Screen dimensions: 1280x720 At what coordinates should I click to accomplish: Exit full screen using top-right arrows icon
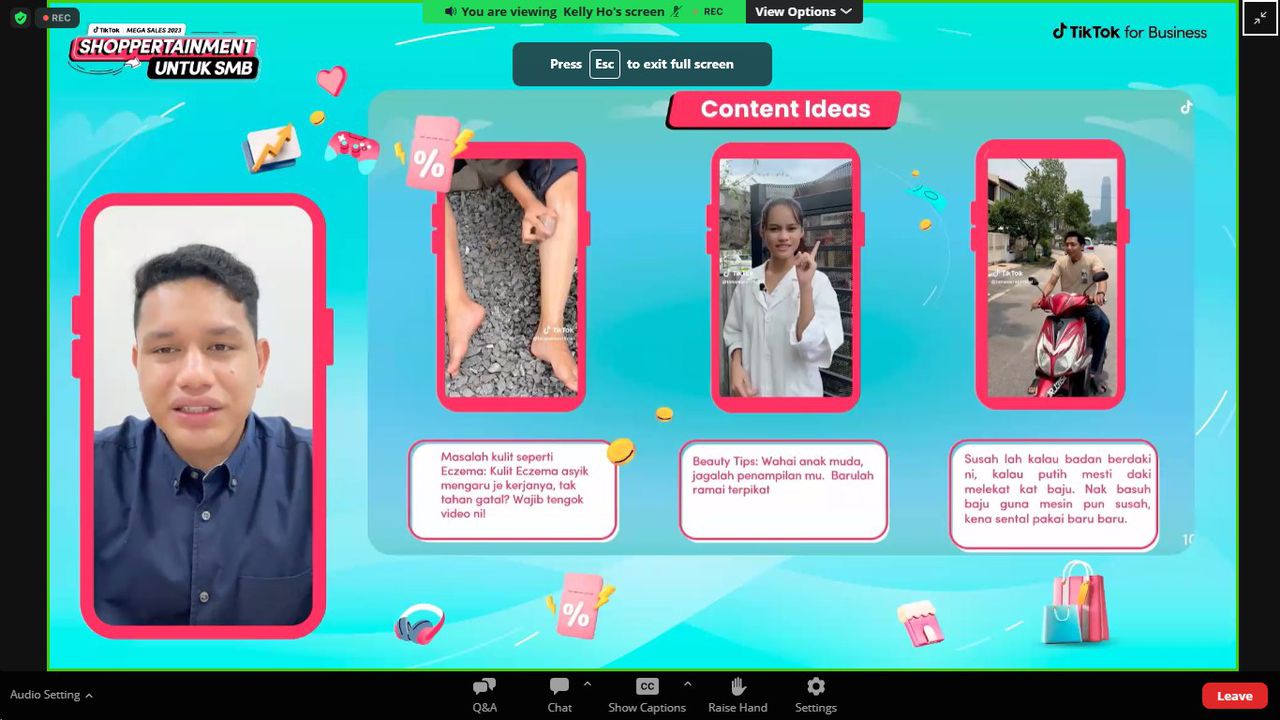(x=1260, y=18)
